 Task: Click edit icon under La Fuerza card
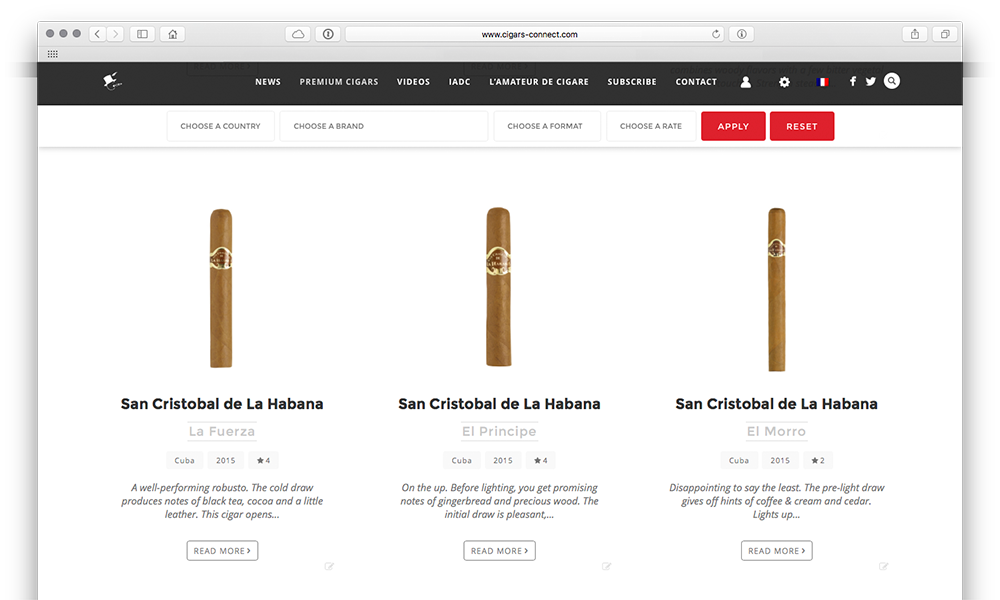(x=329, y=566)
